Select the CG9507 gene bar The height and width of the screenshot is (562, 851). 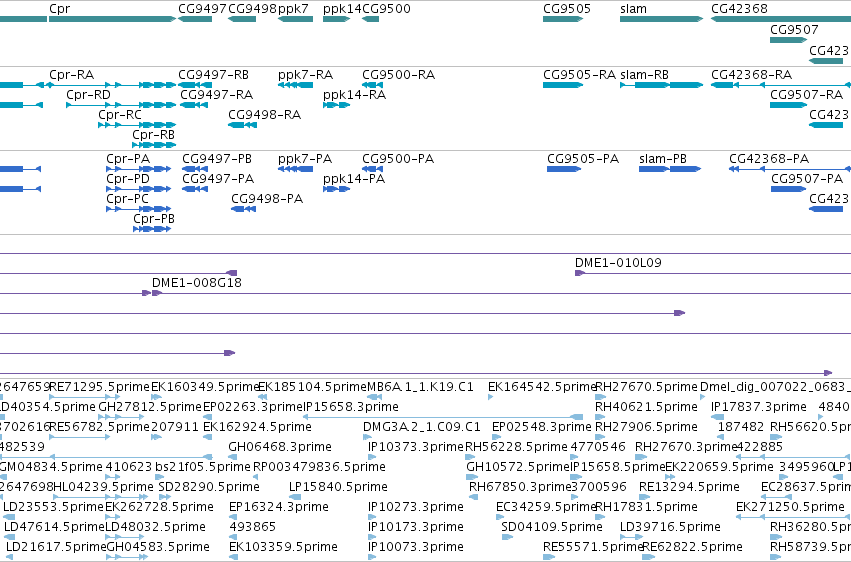pos(789,40)
